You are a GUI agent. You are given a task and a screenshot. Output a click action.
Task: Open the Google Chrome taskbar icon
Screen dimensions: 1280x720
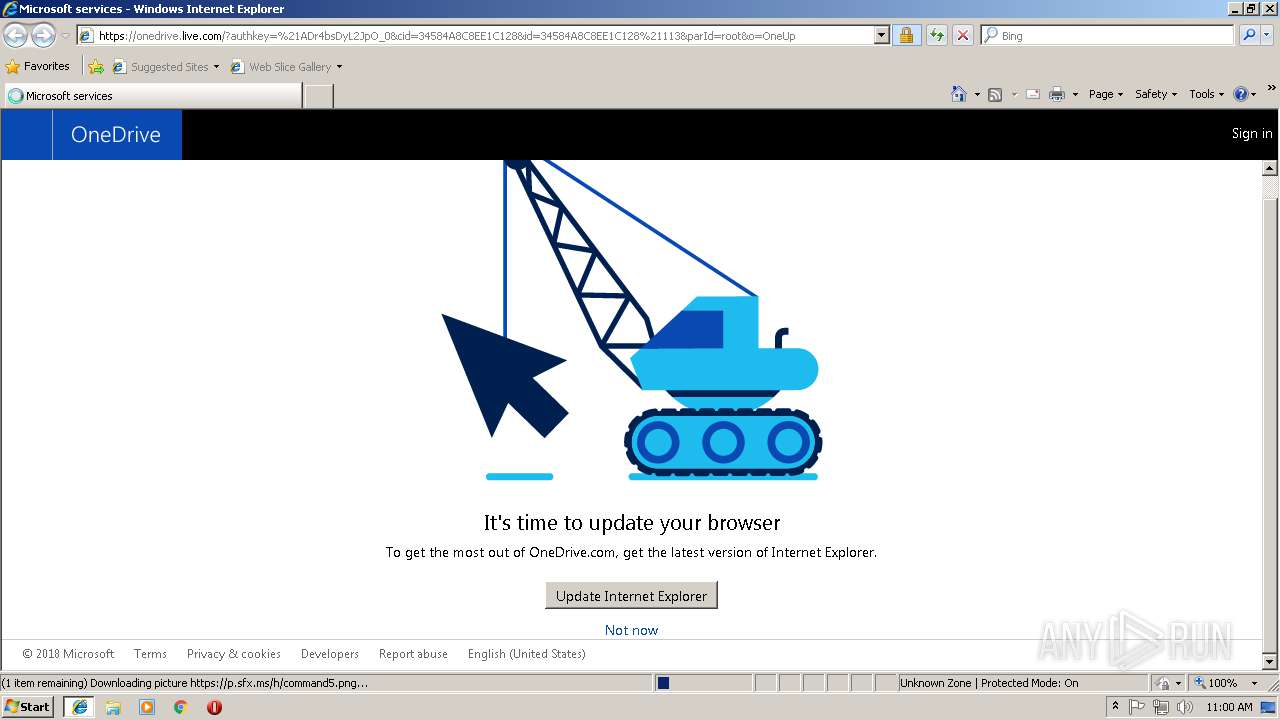click(180, 707)
